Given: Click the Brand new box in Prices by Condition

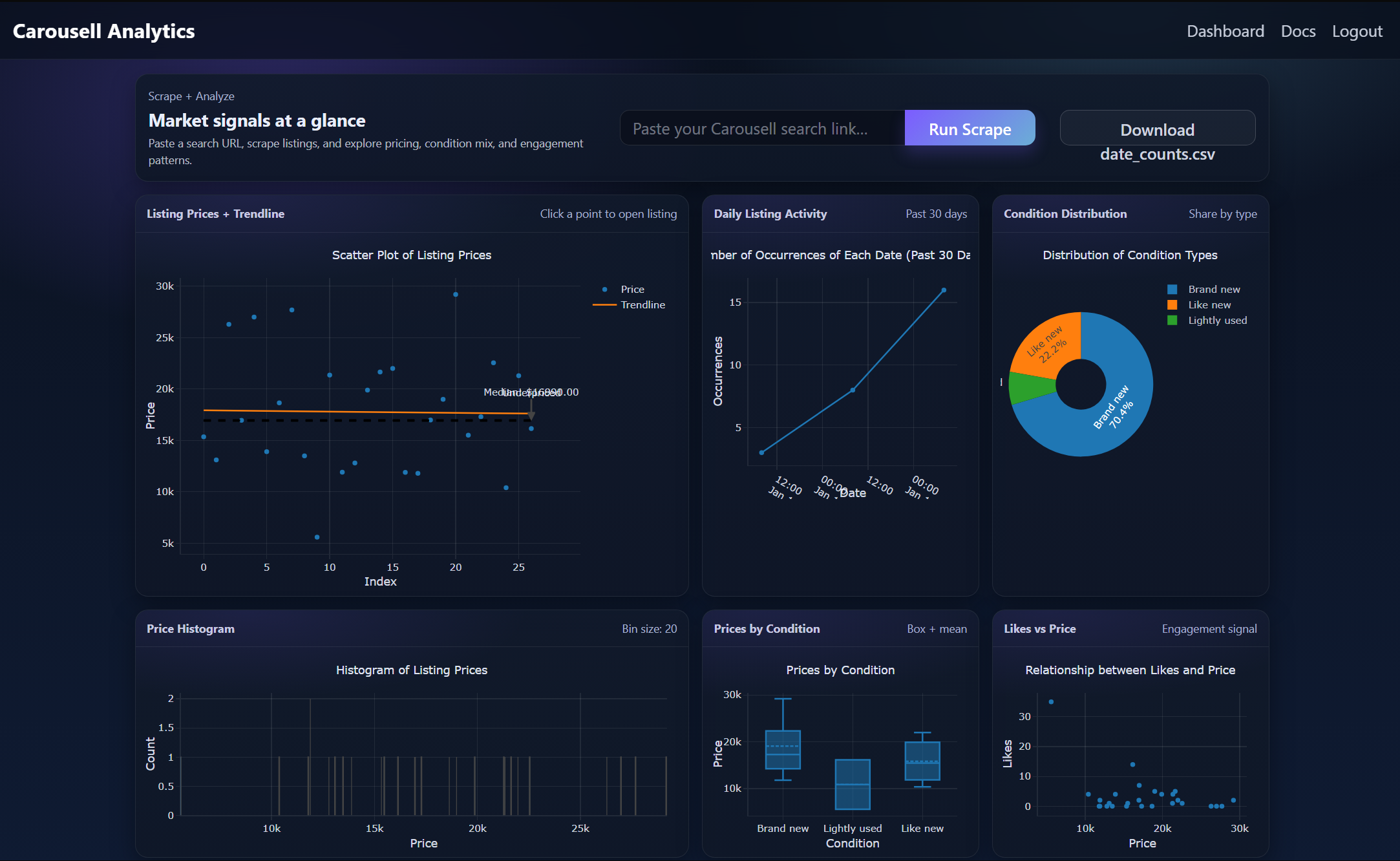Looking at the screenshot, I should click(x=783, y=750).
